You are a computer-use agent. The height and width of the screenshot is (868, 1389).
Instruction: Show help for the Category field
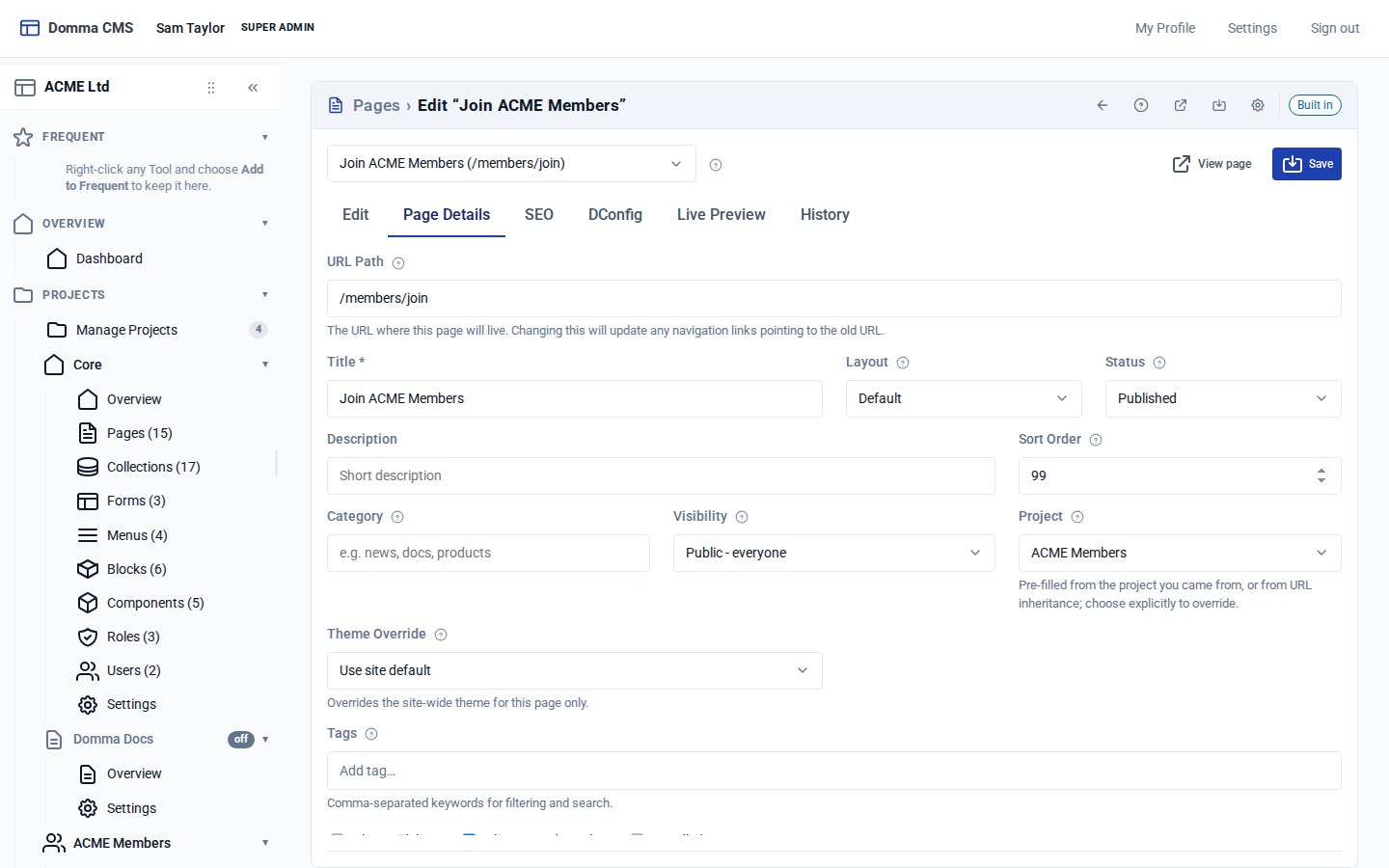pos(397,517)
